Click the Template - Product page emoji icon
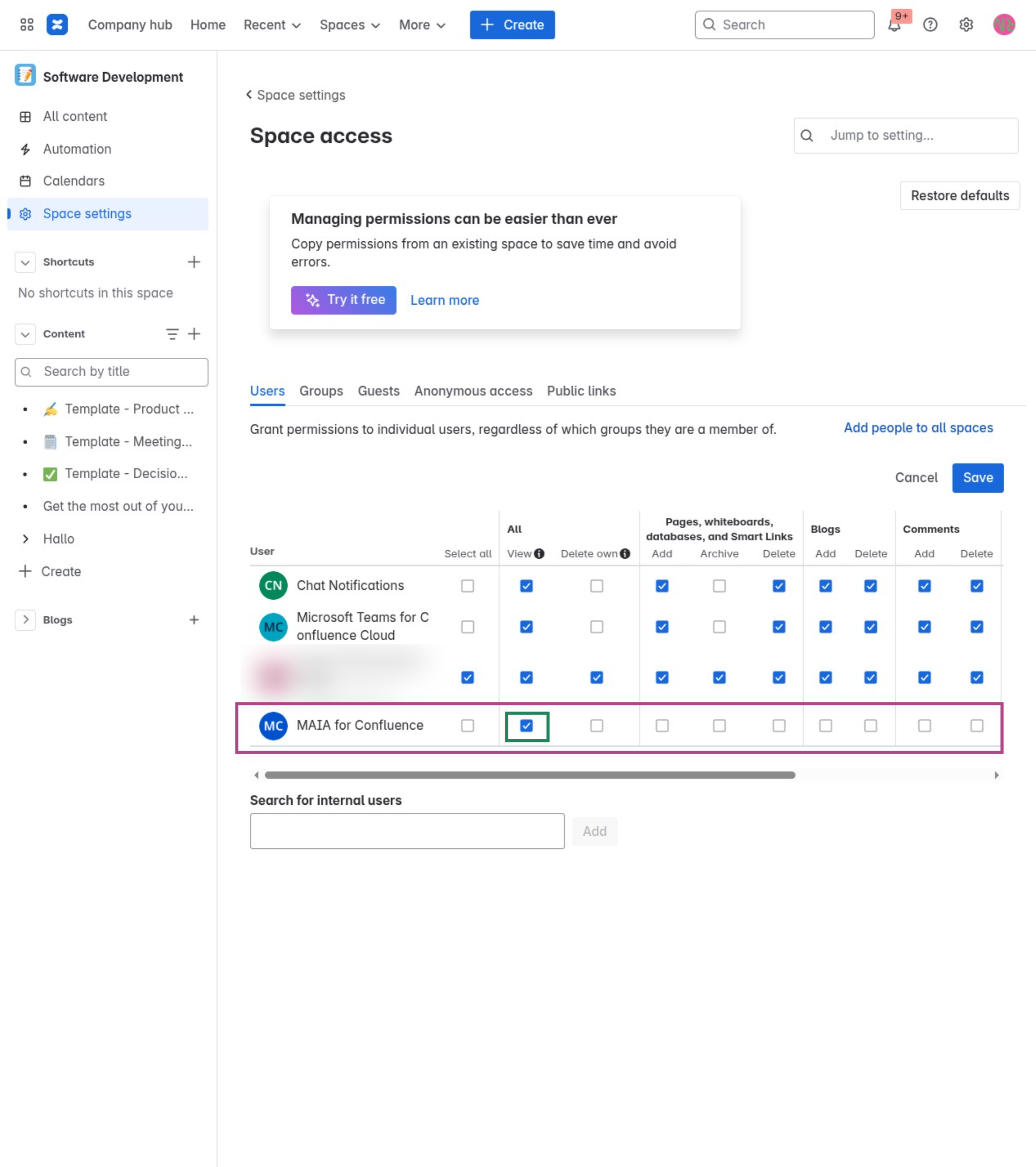Screen dimensions: 1036x1167 point(50,409)
